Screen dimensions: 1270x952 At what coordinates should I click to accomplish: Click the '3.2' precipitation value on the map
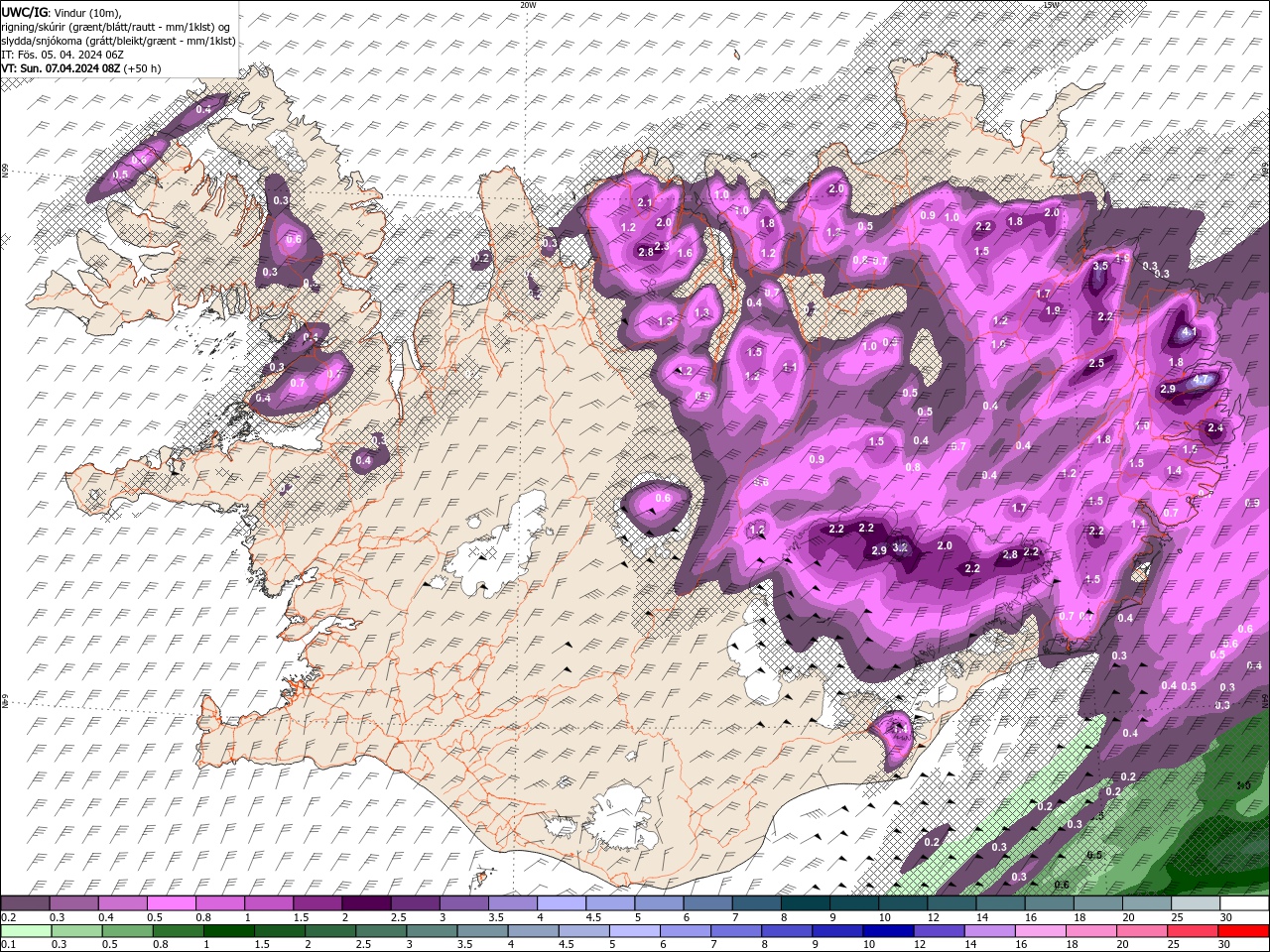tap(901, 547)
